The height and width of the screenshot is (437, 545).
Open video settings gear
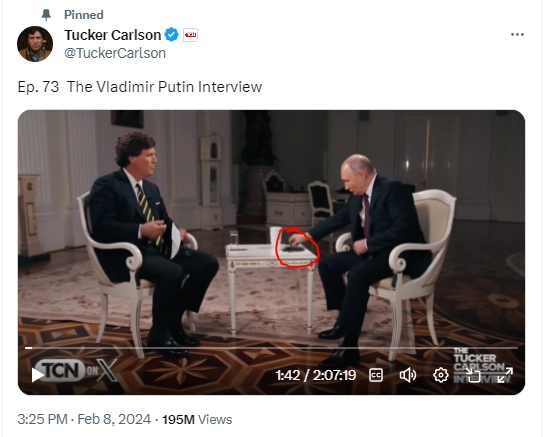(441, 375)
